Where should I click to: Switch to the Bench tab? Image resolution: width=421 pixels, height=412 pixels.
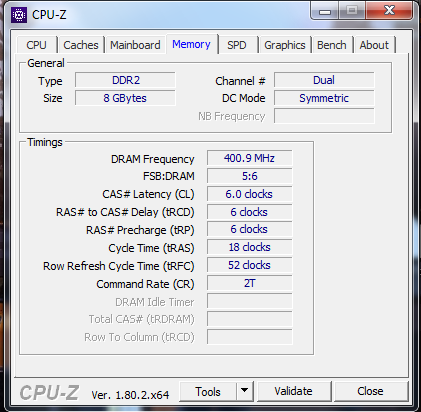[x=332, y=45]
